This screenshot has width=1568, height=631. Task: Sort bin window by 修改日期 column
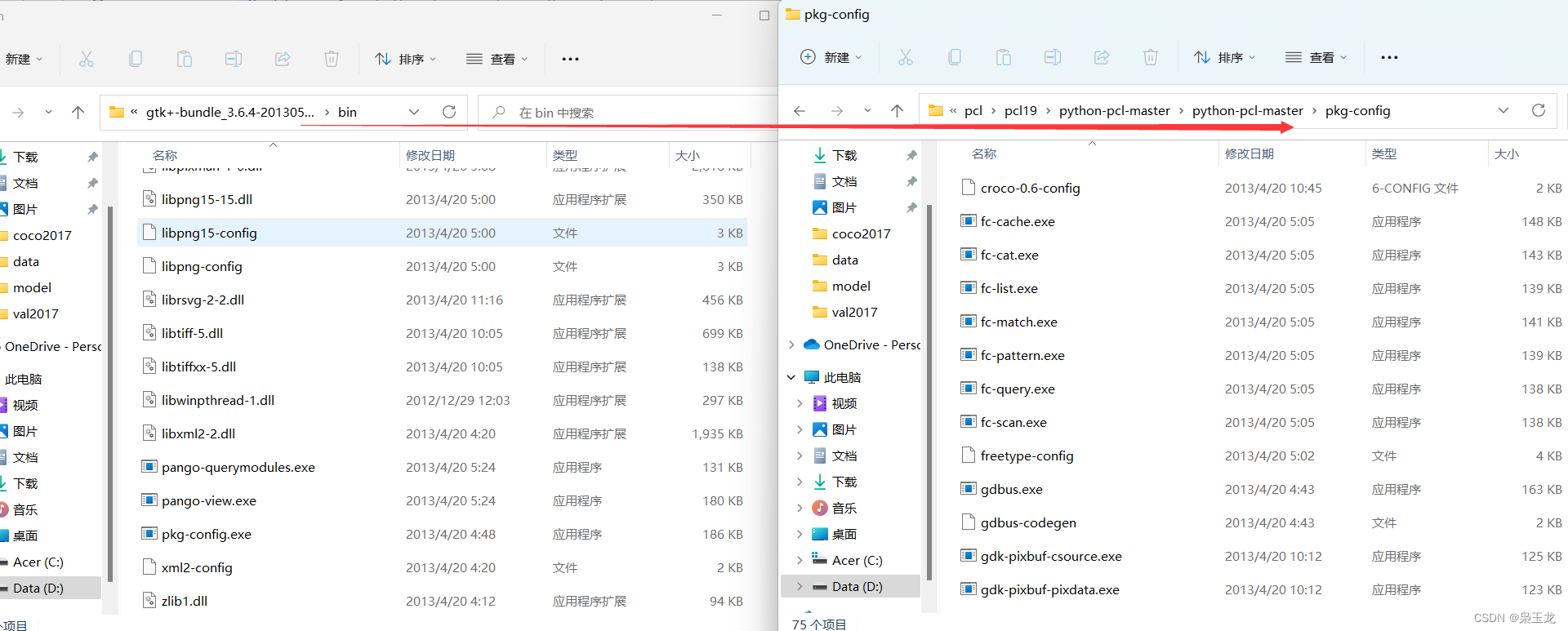tap(430, 155)
